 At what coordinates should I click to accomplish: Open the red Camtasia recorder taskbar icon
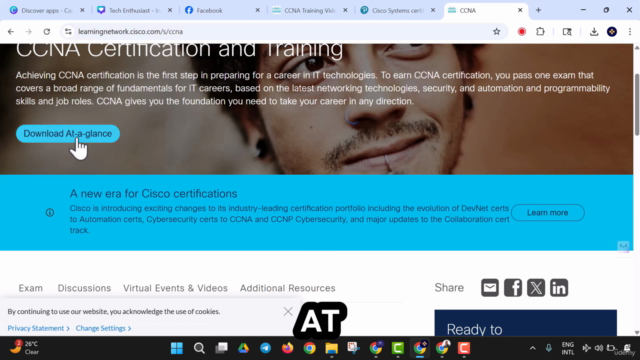464,348
